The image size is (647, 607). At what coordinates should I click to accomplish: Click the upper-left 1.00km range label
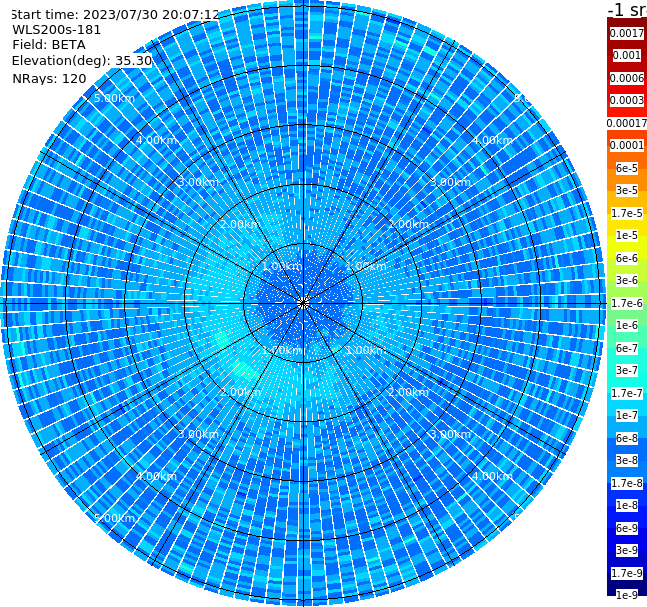(282, 266)
